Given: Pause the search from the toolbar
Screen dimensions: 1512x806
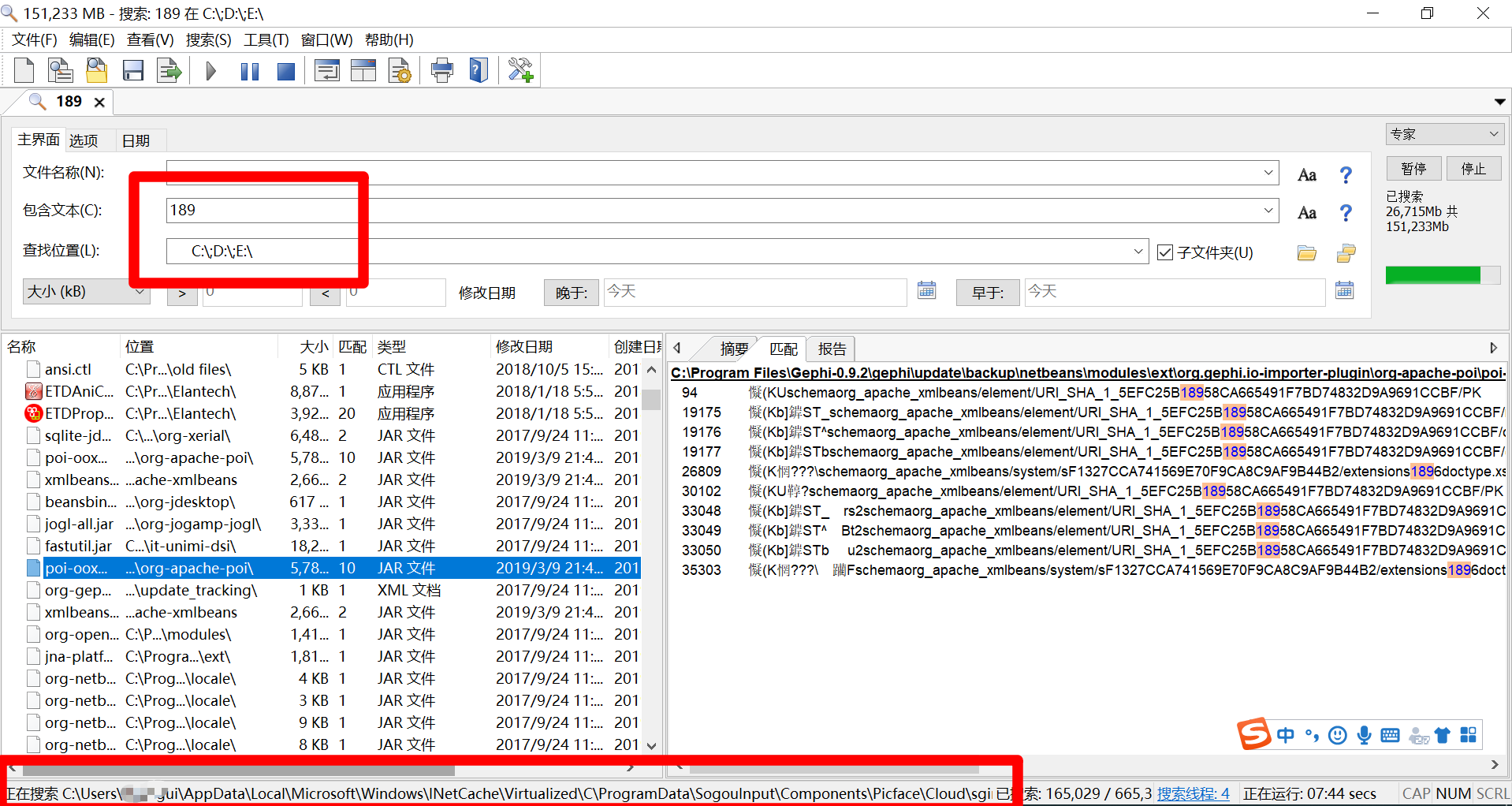Looking at the screenshot, I should (250, 72).
